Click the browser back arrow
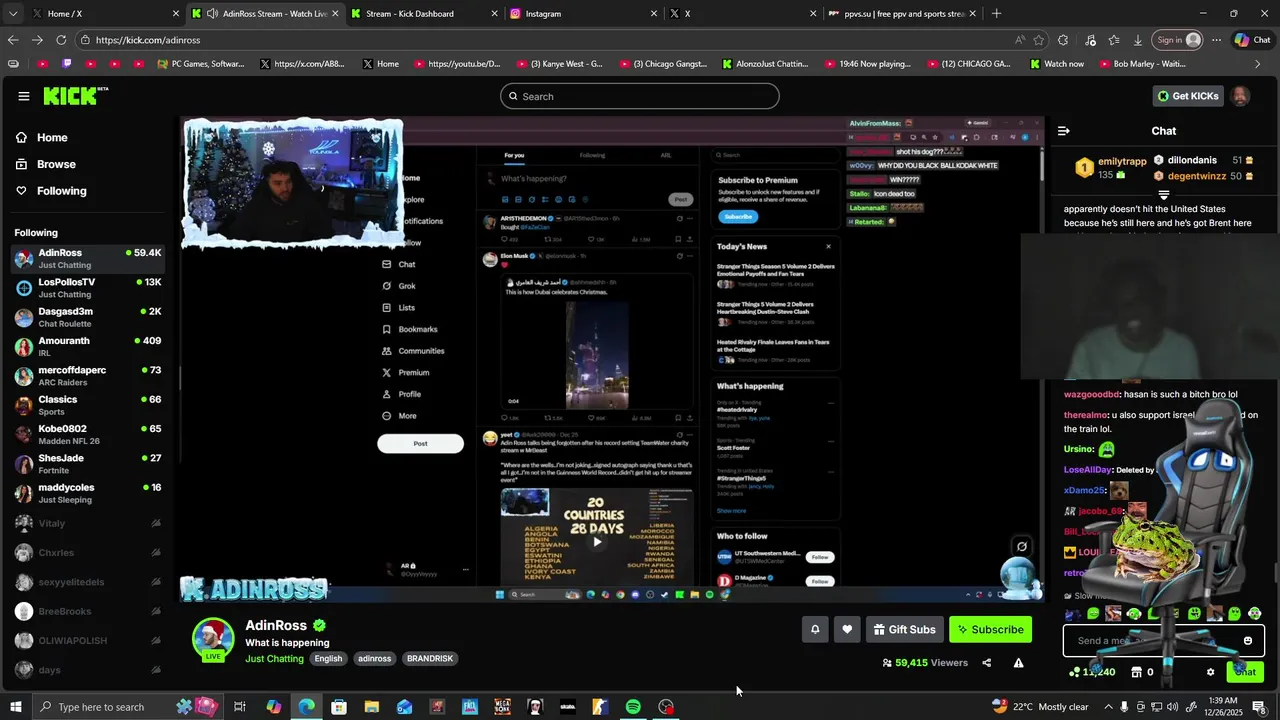The image size is (1280, 720). click(13, 40)
